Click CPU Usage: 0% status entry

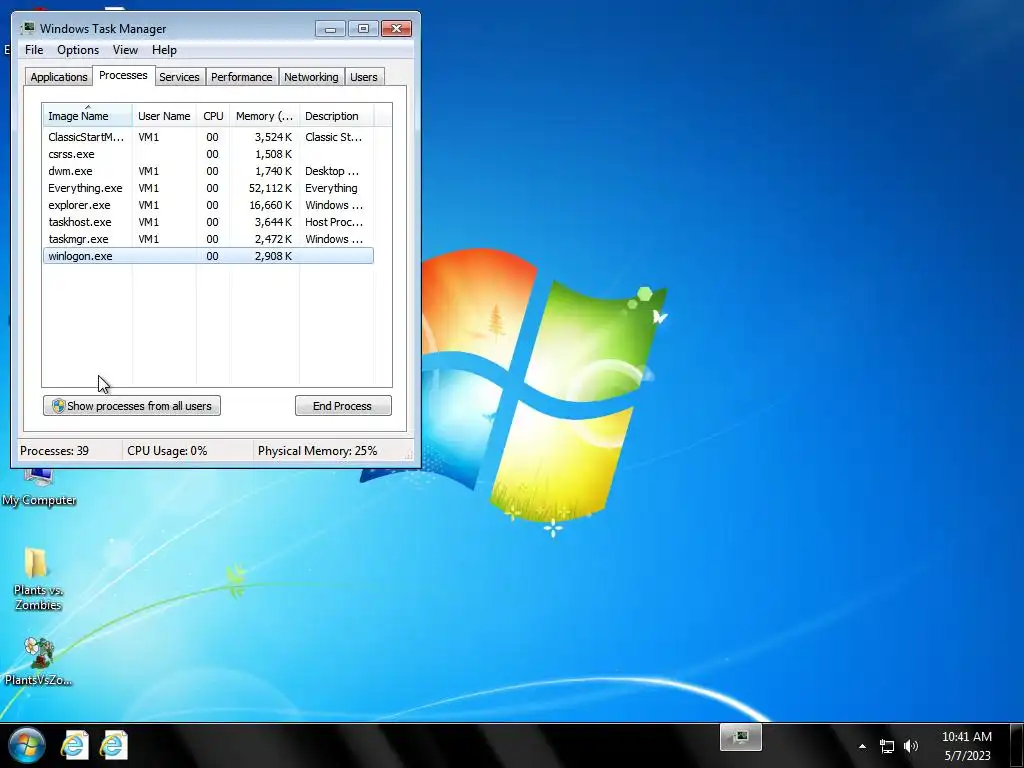coord(167,451)
